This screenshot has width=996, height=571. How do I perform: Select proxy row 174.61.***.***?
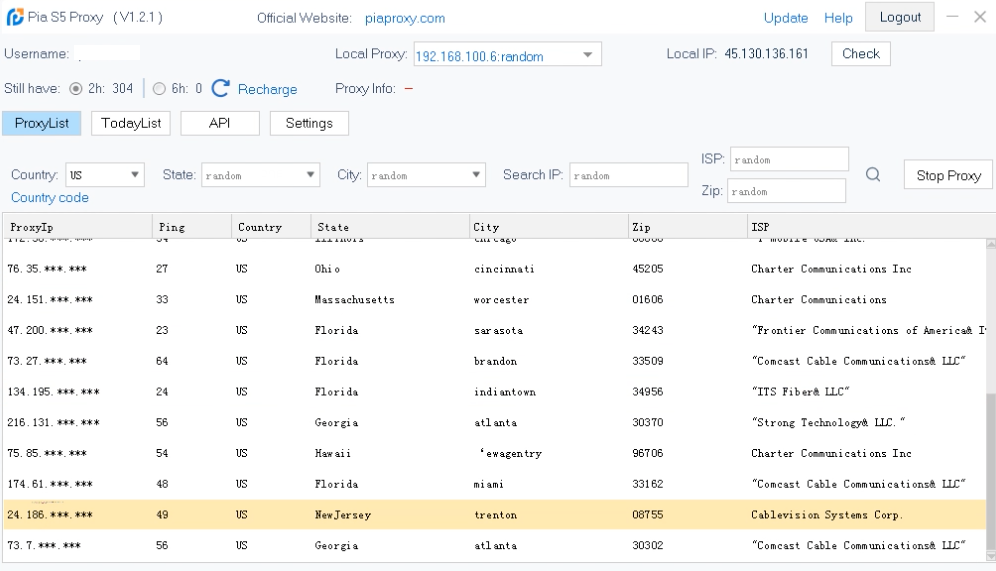pyautogui.click(x=494, y=484)
